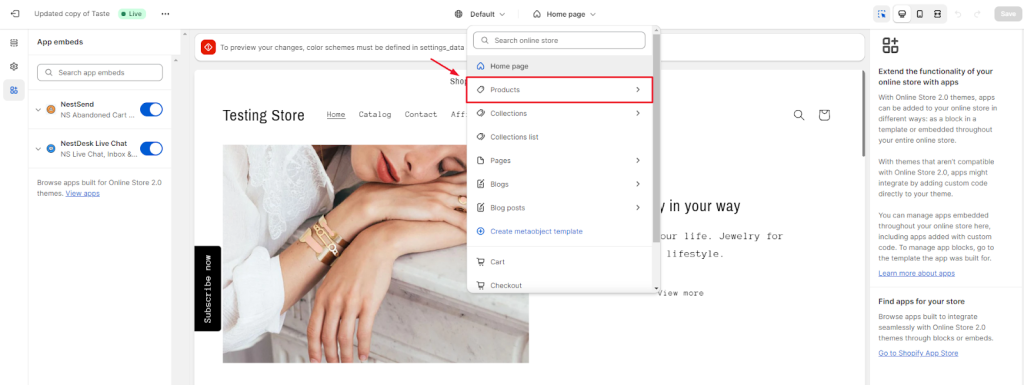Screen dimensions: 1024x385
Task: Select Cart template in the list
Action: pos(560,262)
